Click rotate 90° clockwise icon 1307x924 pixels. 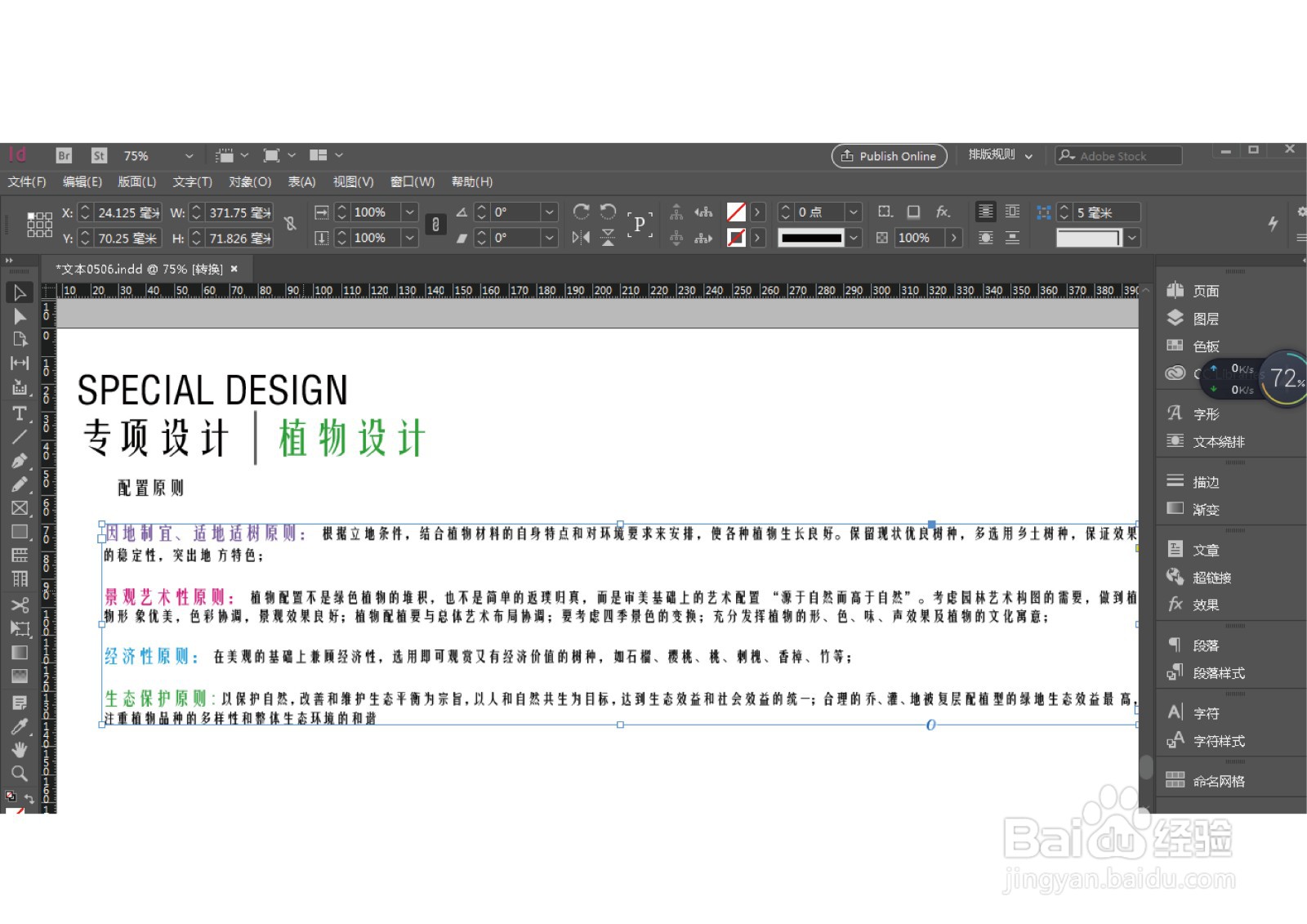(x=581, y=212)
